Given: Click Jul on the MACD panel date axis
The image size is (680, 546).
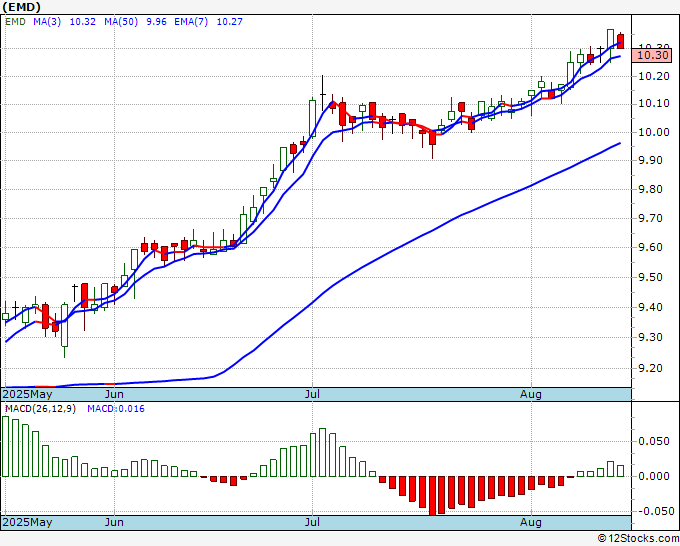Looking at the screenshot, I should point(312,522).
